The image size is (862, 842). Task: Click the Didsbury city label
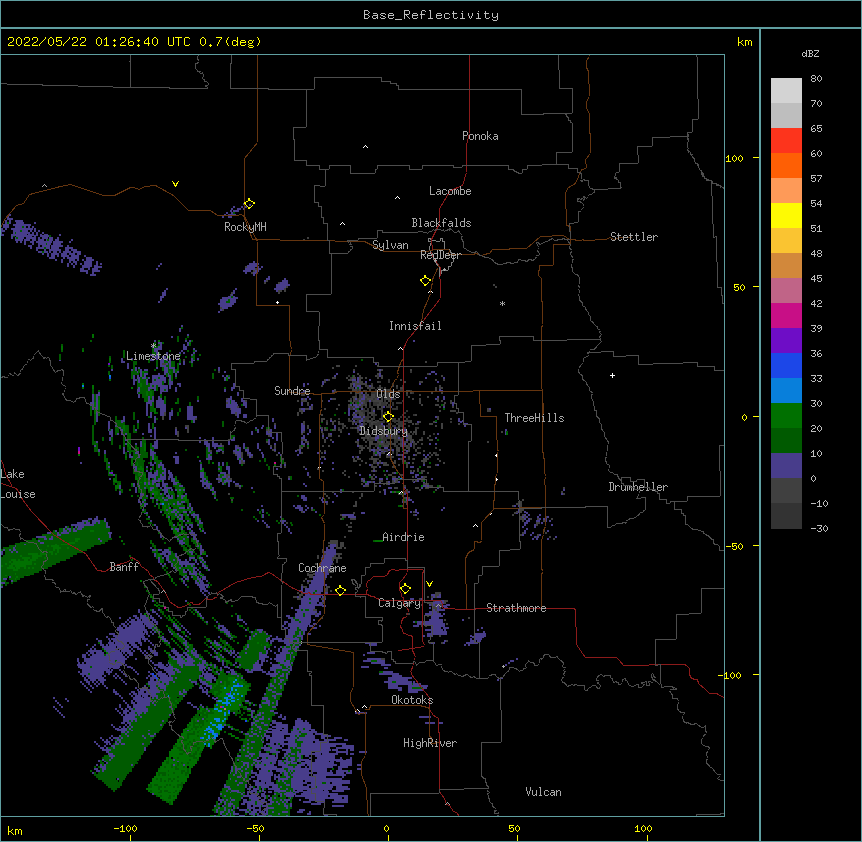(383, 431)
